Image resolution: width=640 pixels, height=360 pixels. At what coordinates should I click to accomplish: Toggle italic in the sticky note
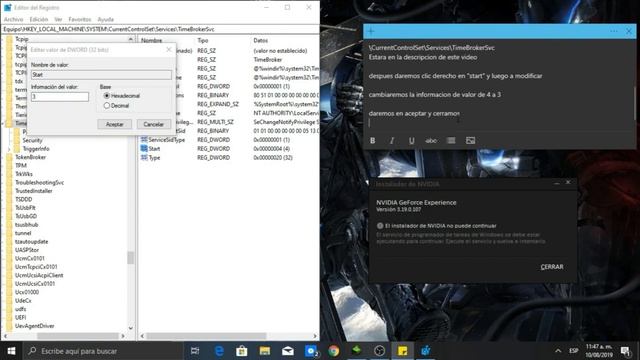coord(392,140)
